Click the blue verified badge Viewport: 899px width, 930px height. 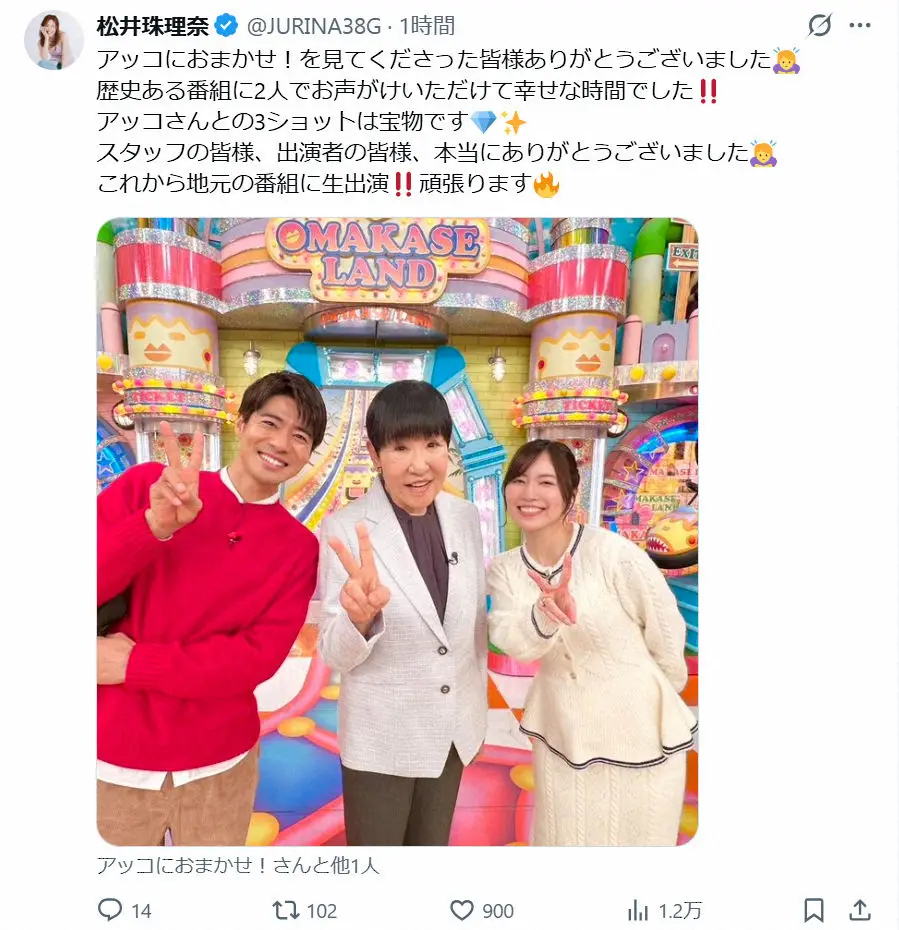click(226, 26)
